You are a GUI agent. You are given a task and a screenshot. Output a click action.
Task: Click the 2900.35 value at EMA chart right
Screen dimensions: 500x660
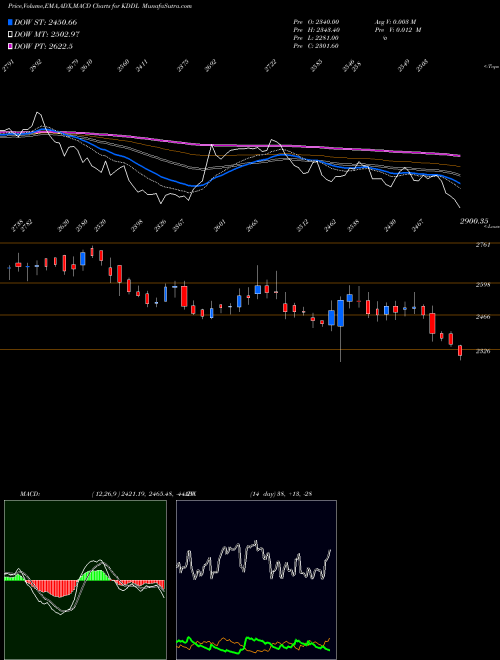[x=474, y=221]
